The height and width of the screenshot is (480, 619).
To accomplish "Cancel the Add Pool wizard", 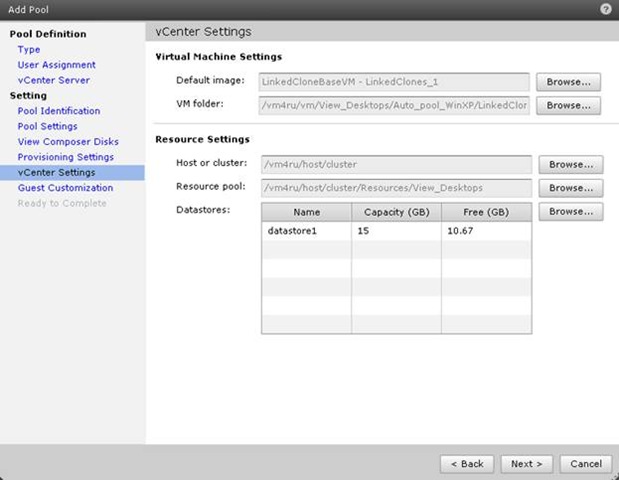I will point(586,464).
